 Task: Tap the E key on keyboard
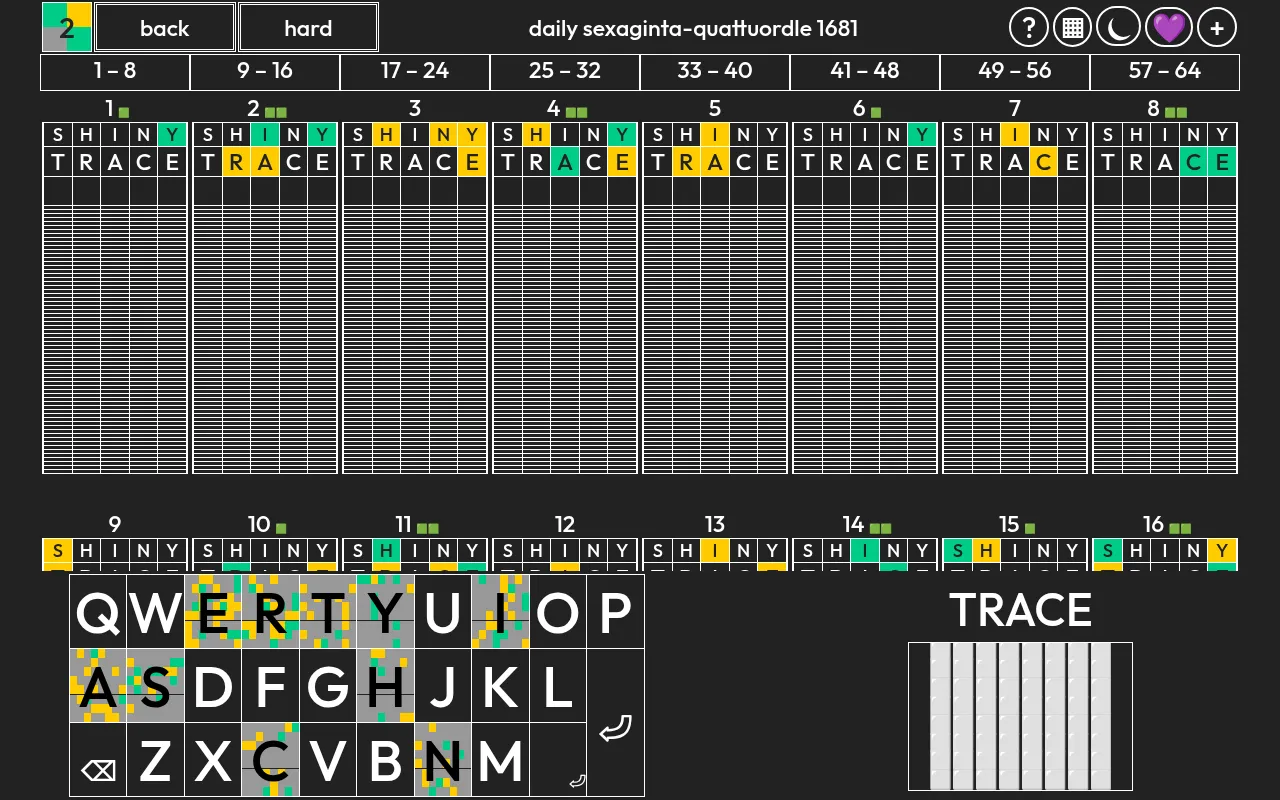213,612
